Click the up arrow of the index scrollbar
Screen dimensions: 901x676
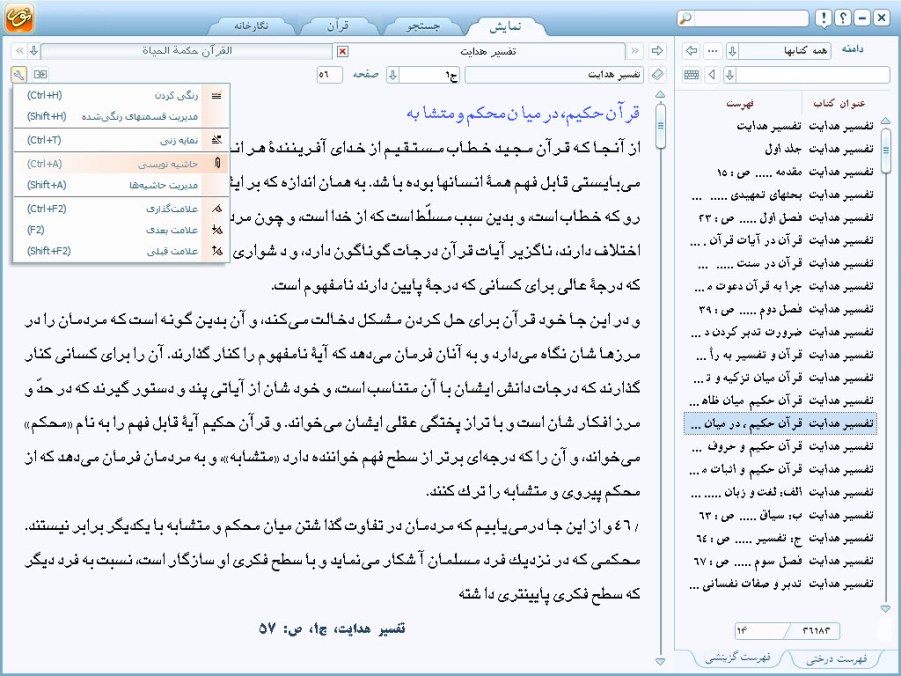[885, 120]
